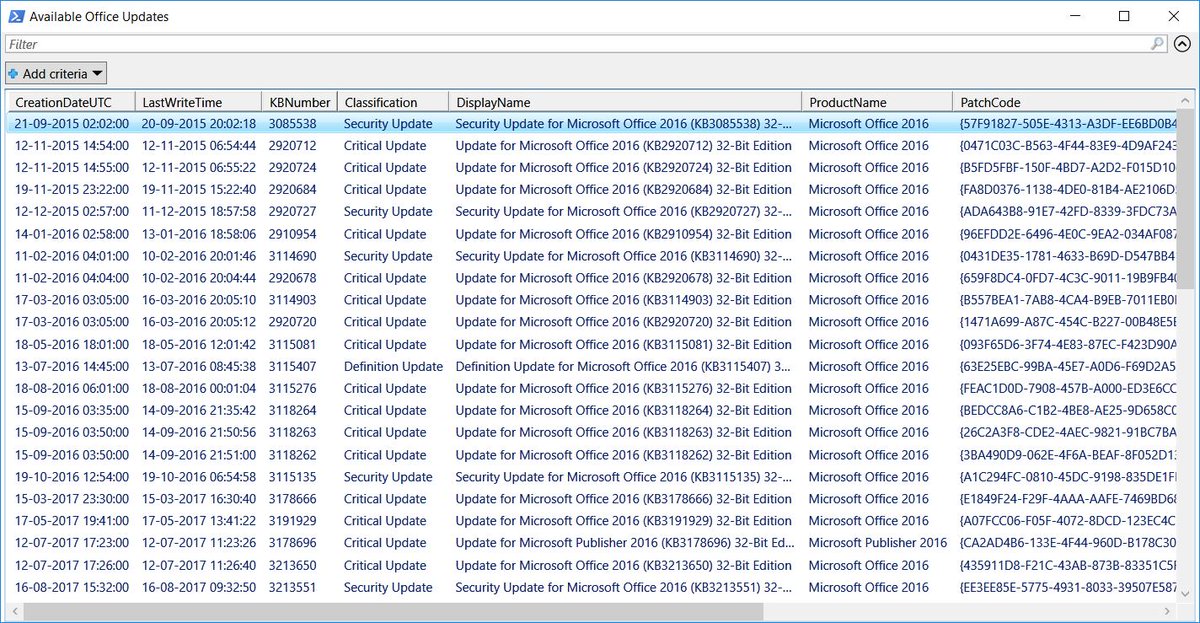Click patch code starting {EE3EE85E-5775
Viewport: 1200px width, 623px height.
(x=1067, y=588)
